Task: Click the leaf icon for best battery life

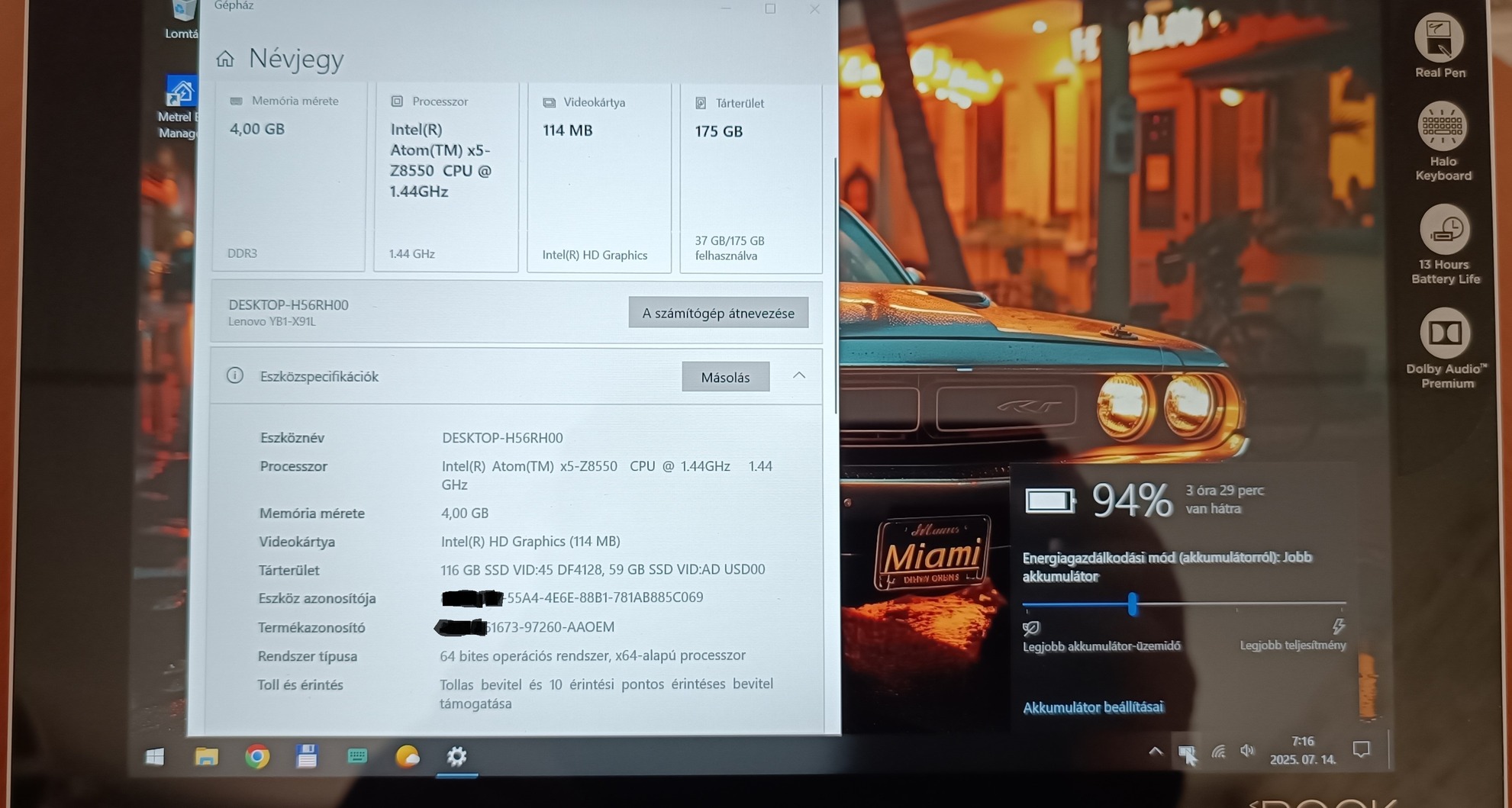Action: (x=1031, y=628)
